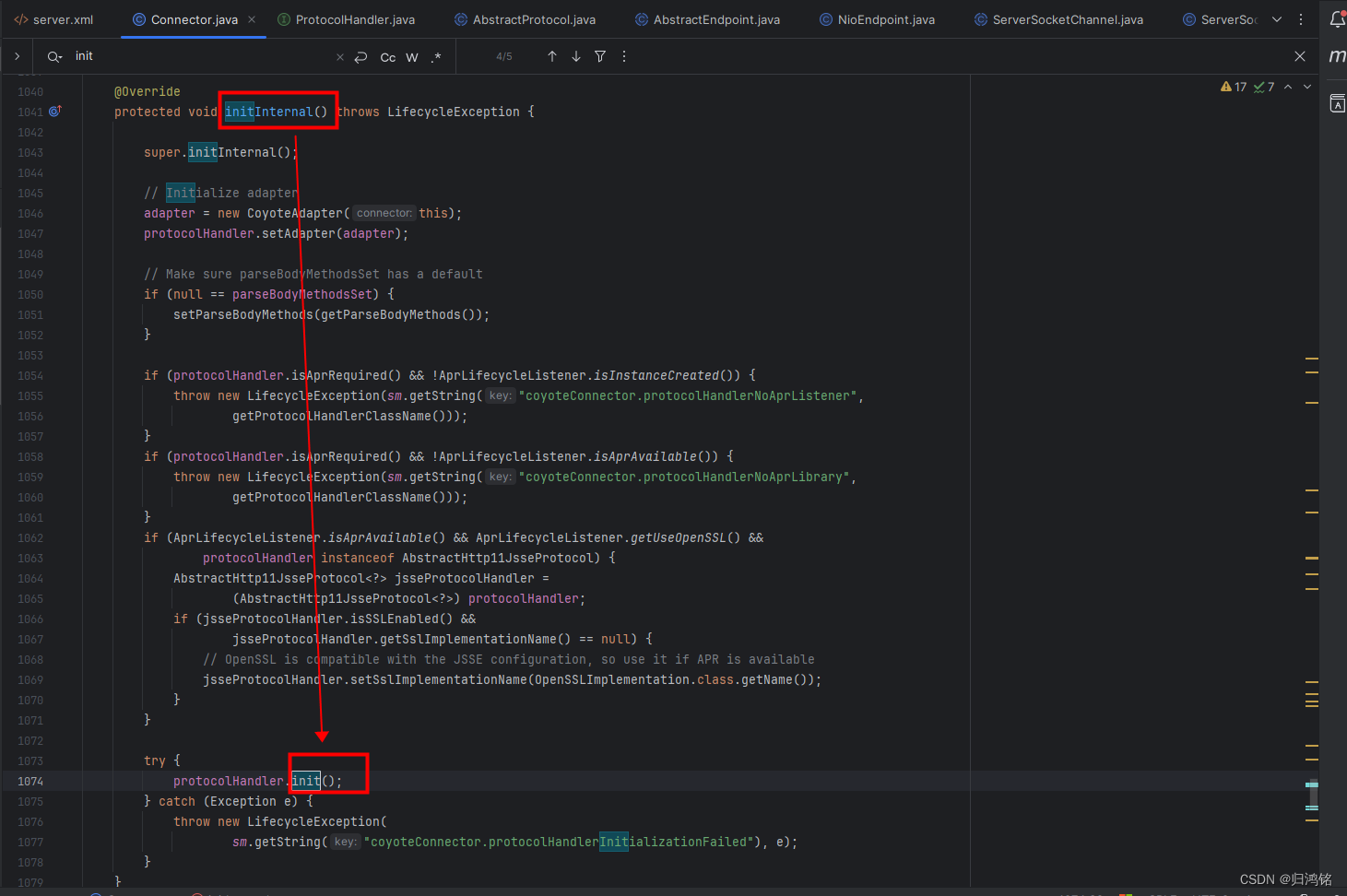Open the NioEndpoint.java tab

tap(877, 19)
